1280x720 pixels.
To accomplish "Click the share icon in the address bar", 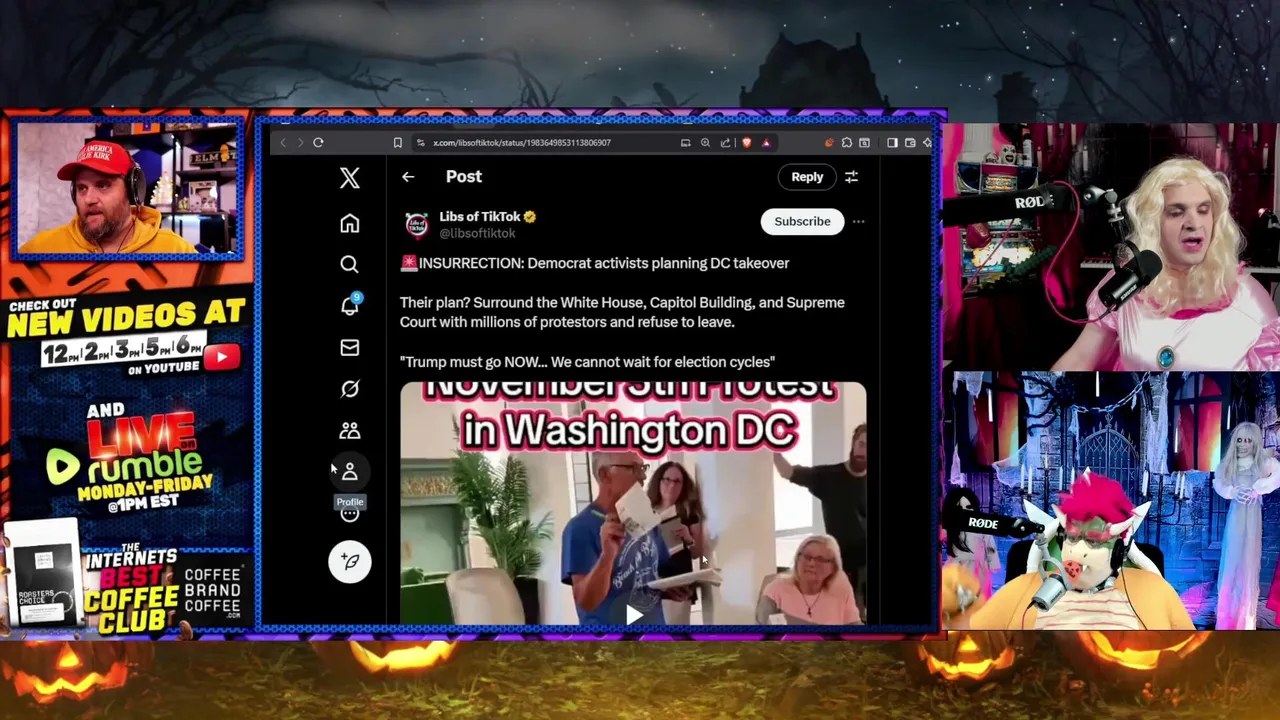I will pyautogui.click(x=725, y=143).
